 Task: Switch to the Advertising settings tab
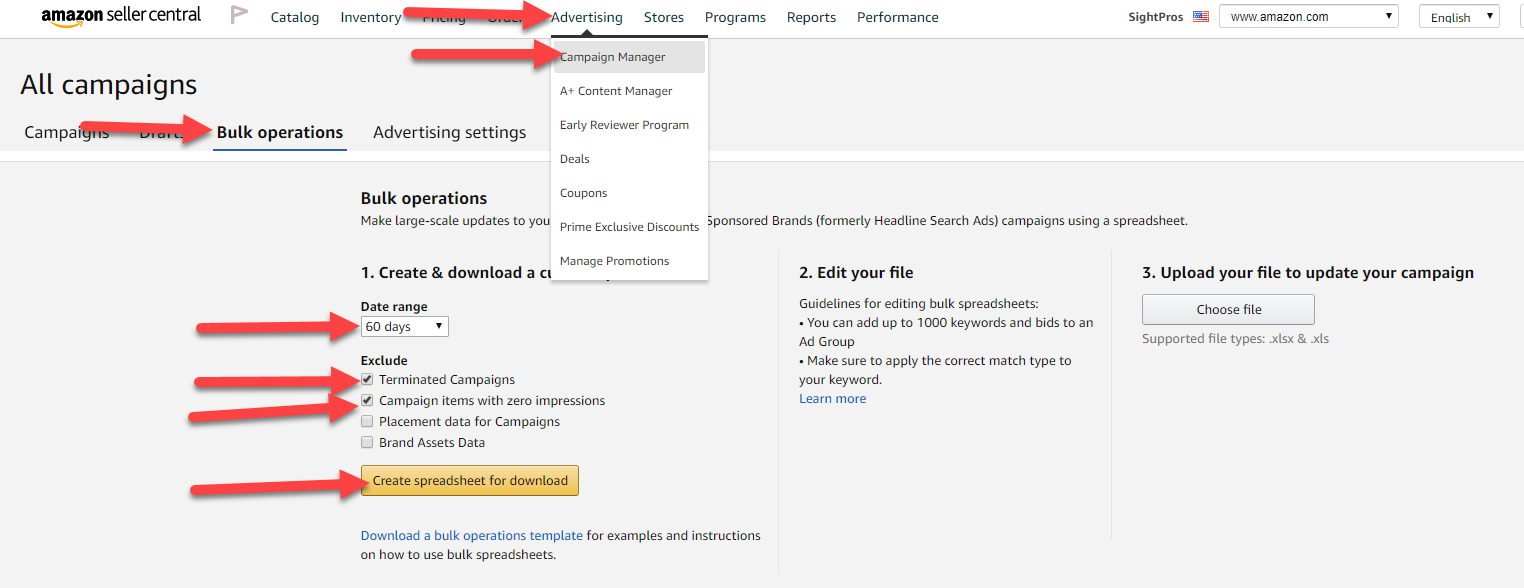click(449, 132)
